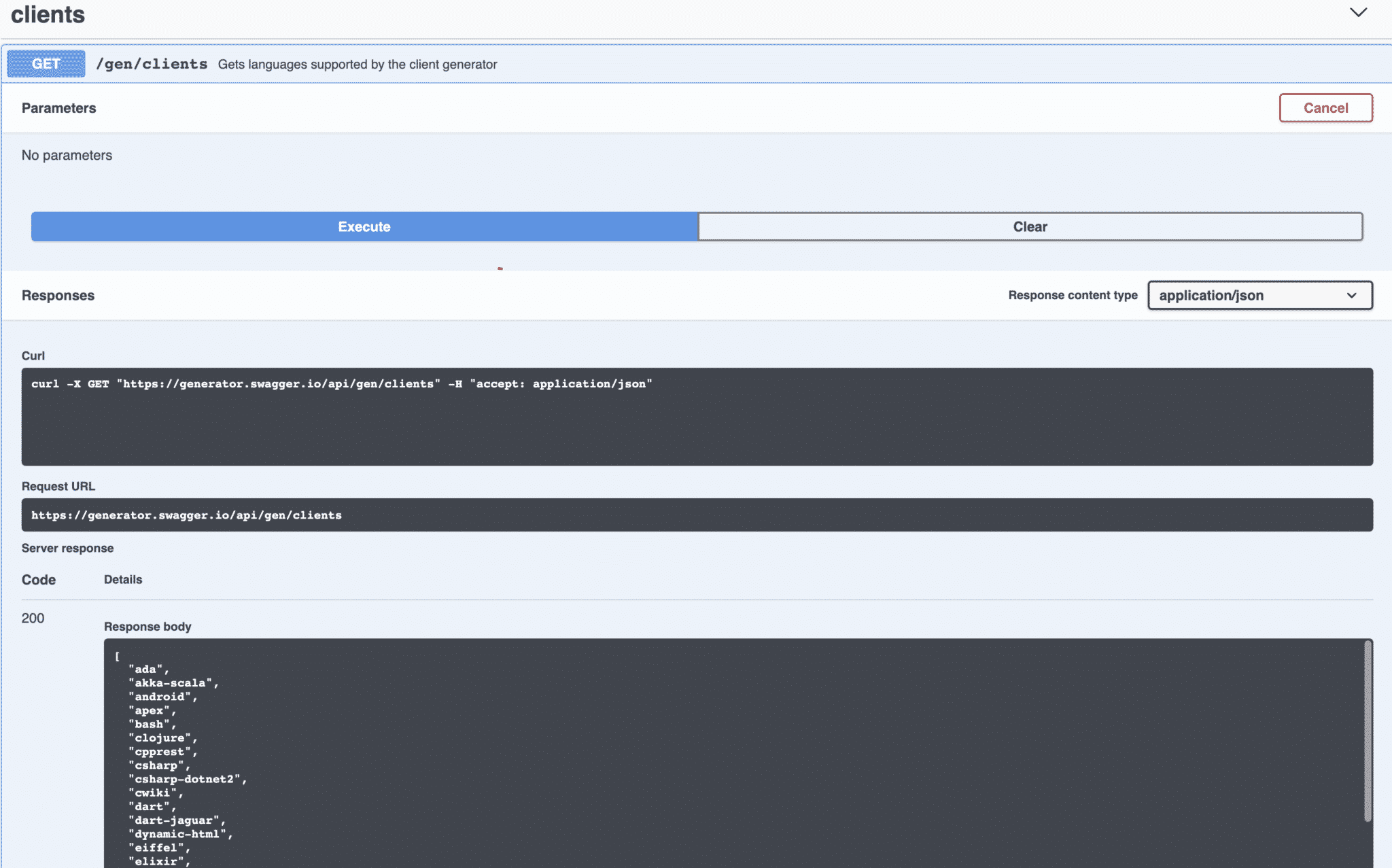Click the Details column header
Image resolution: width=1392 pixels, height=868 pixels.
(123, 579)
